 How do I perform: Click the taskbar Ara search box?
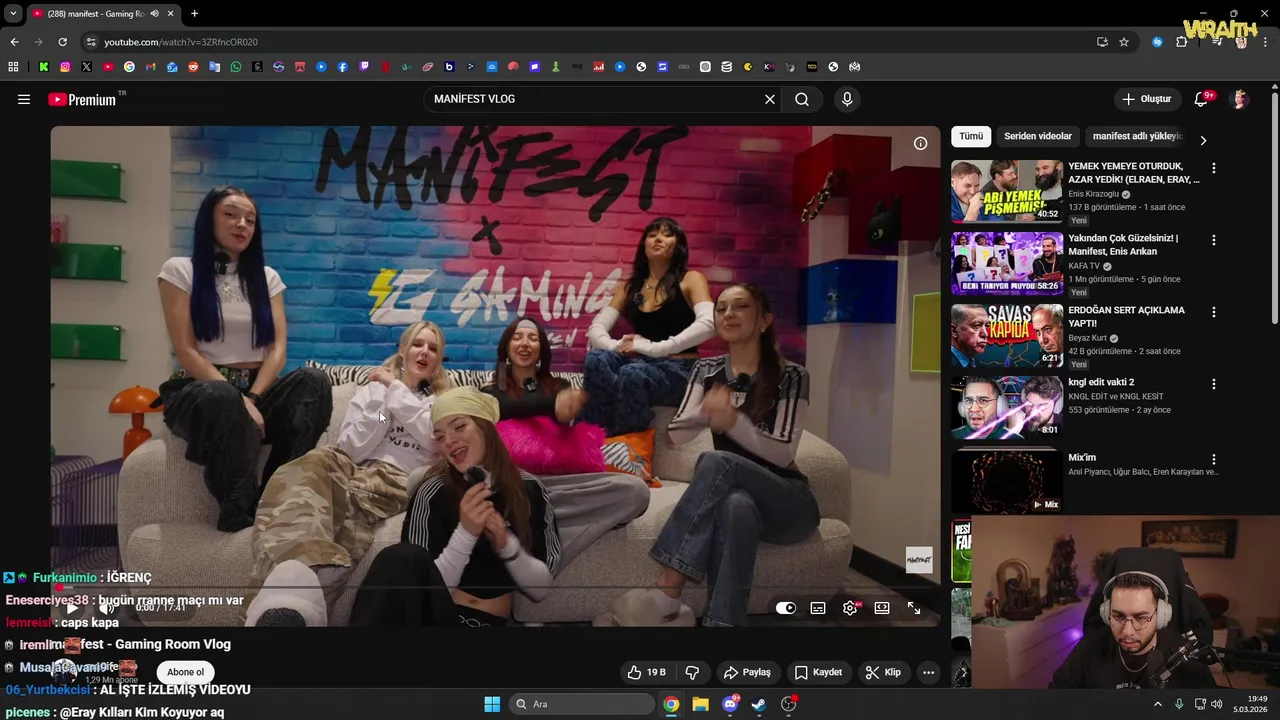[582, 704]
